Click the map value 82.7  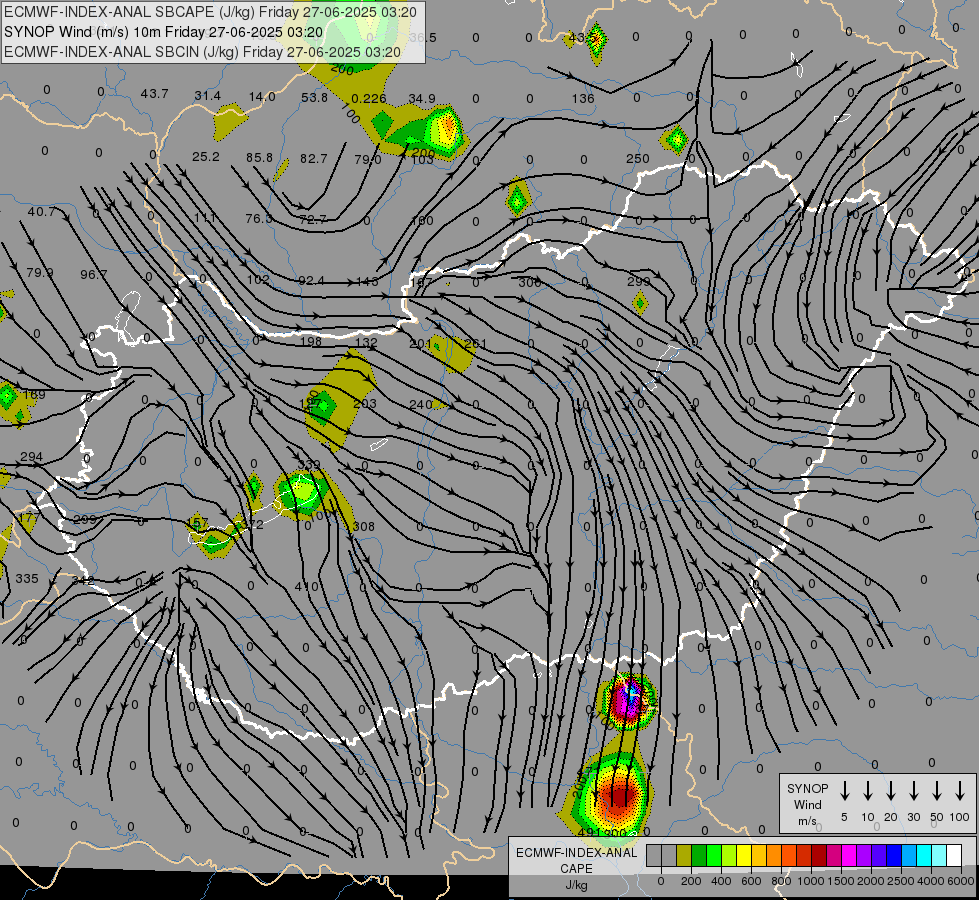(313, 159)
